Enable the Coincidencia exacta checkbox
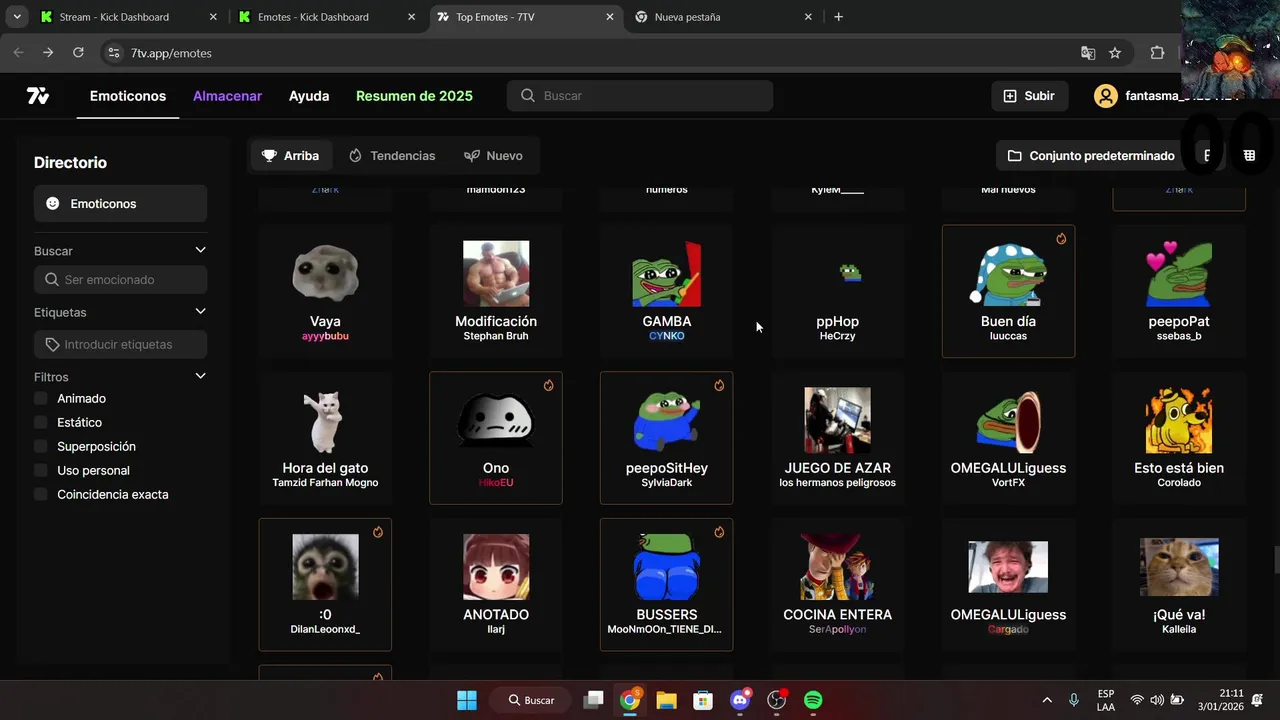The width and height of the screenshot is (1280, 720). pyautogui.click(x=41, y=494)
